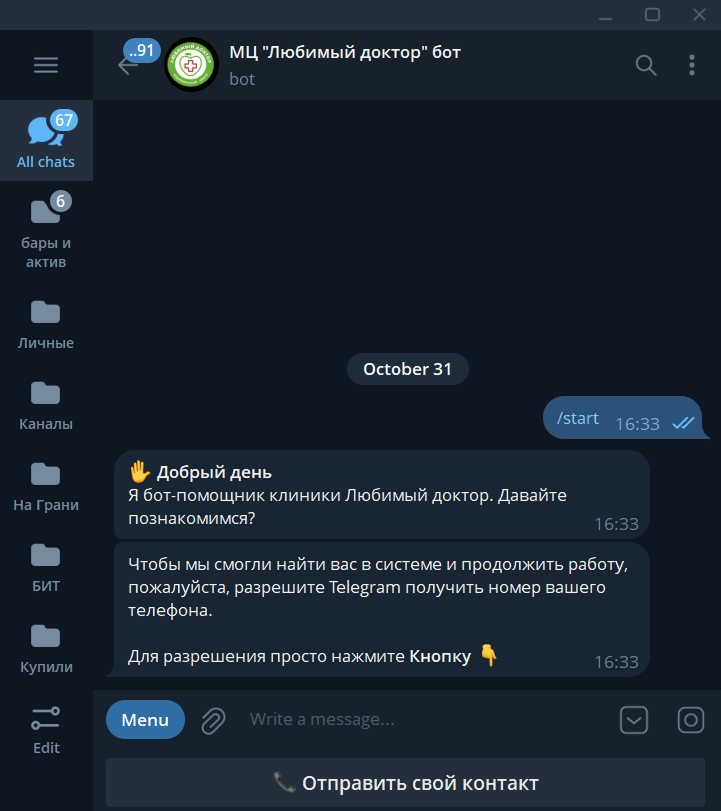Go back using the arrow icon

(x=127, y=66)
